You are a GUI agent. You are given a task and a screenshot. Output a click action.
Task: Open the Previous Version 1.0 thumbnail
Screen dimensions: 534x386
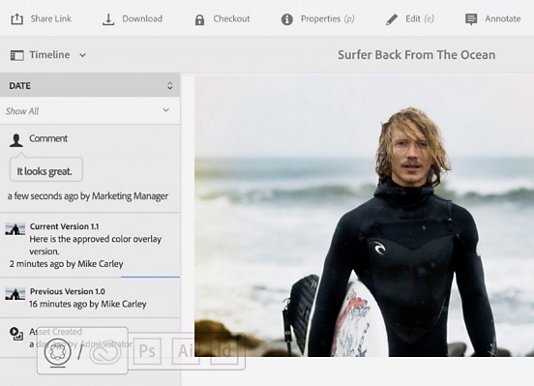(x=15, y=294)
